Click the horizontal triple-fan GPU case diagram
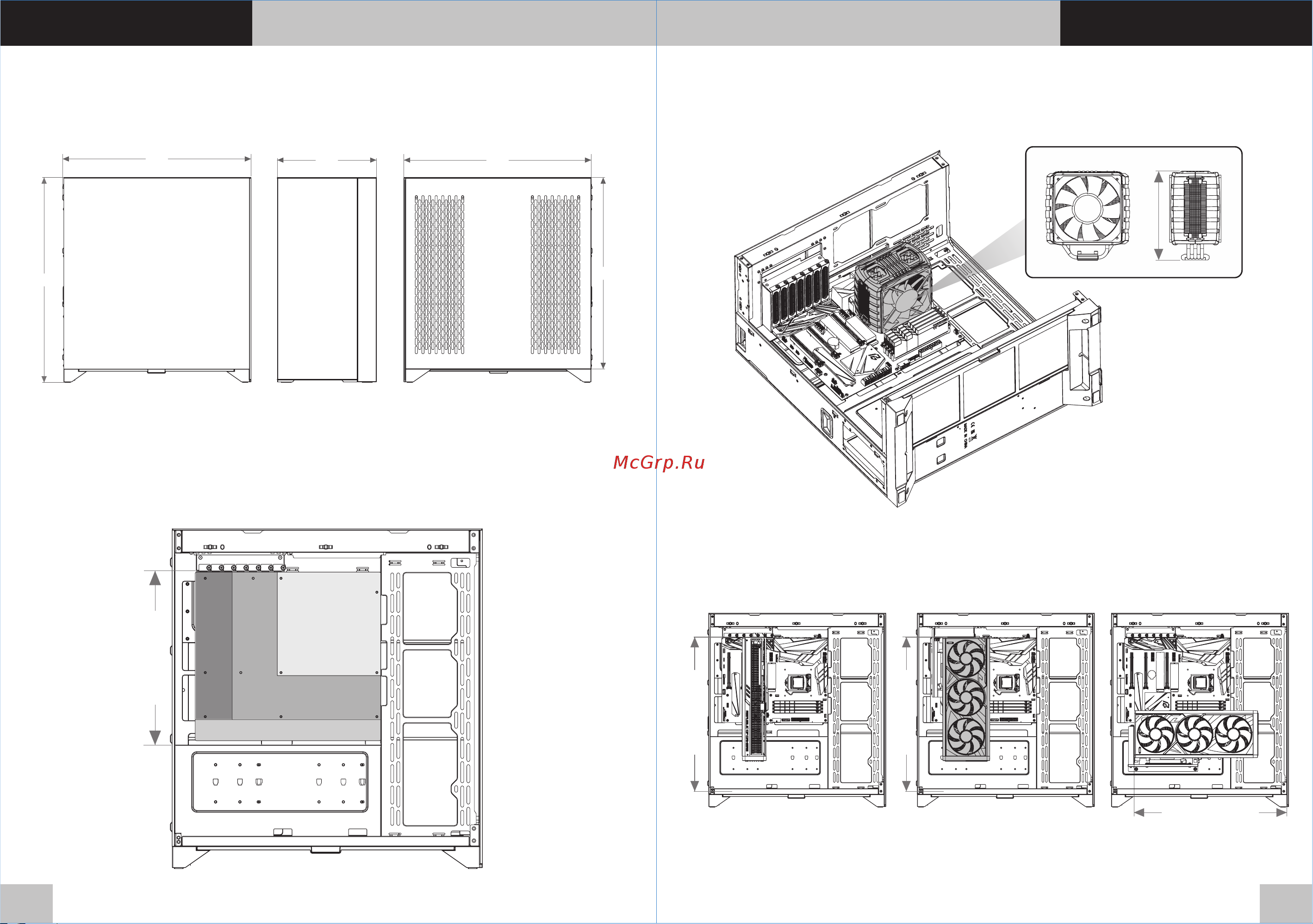The image size is (1313, 924). pyautogui.click(x=1200, y=710)
